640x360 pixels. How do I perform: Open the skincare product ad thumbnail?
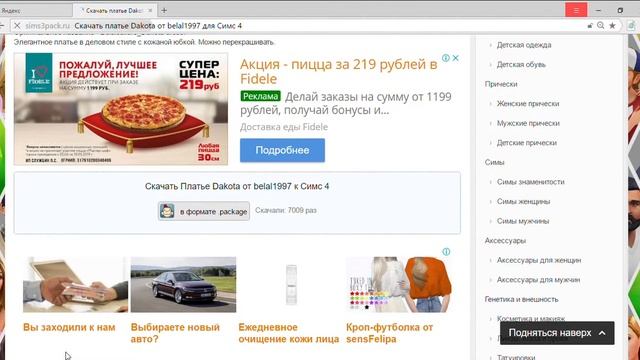tap(291, 284)
